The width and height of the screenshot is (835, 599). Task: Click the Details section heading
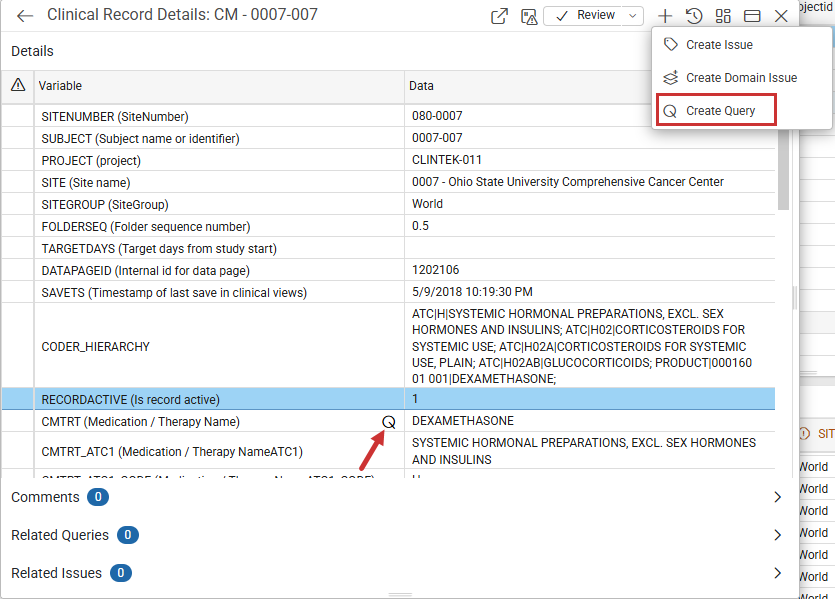pyautogui.click(x=32, y=51)
